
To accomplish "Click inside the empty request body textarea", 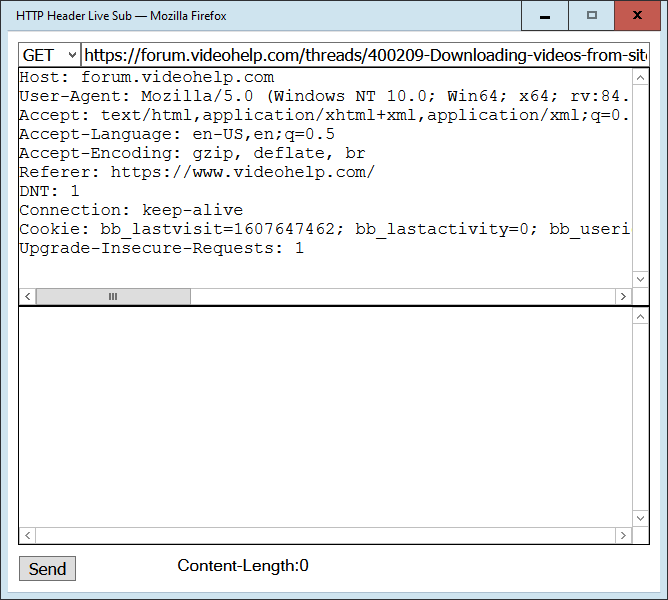I will (x=325, y=417).
